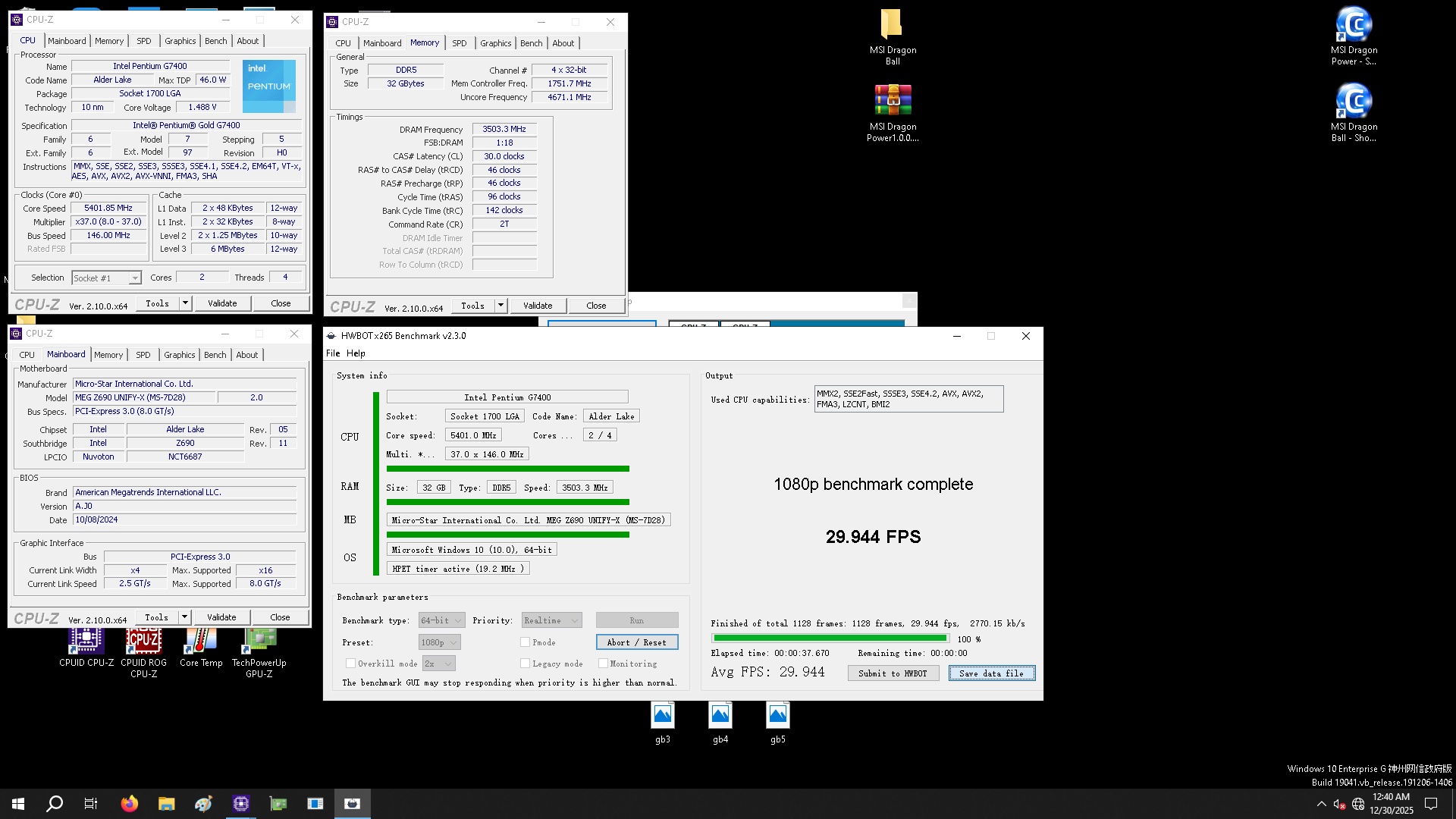Open Preset 1080p dropdown

tap(440, 642)
